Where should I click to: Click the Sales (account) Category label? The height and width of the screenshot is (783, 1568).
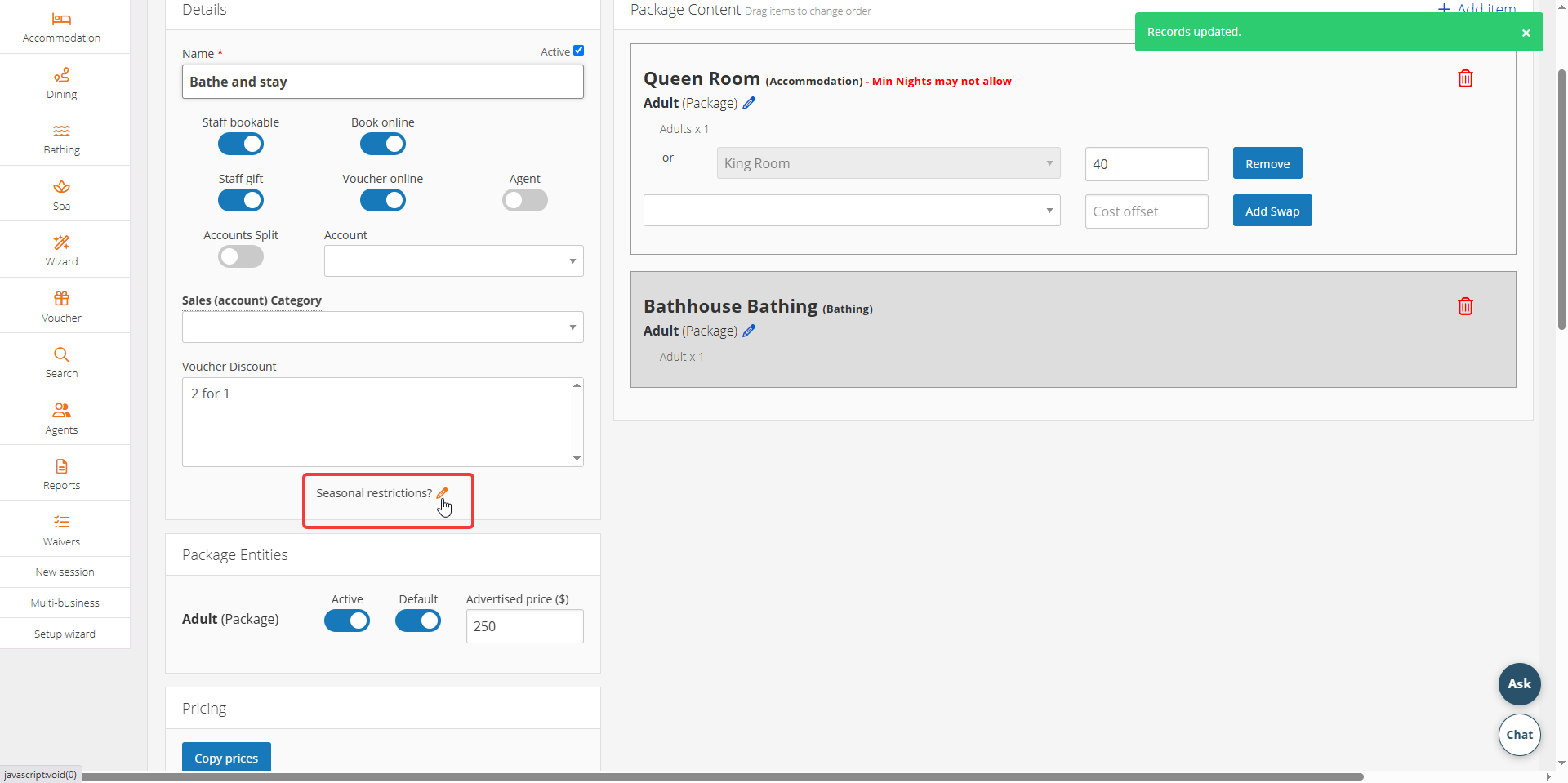point(252,300)
